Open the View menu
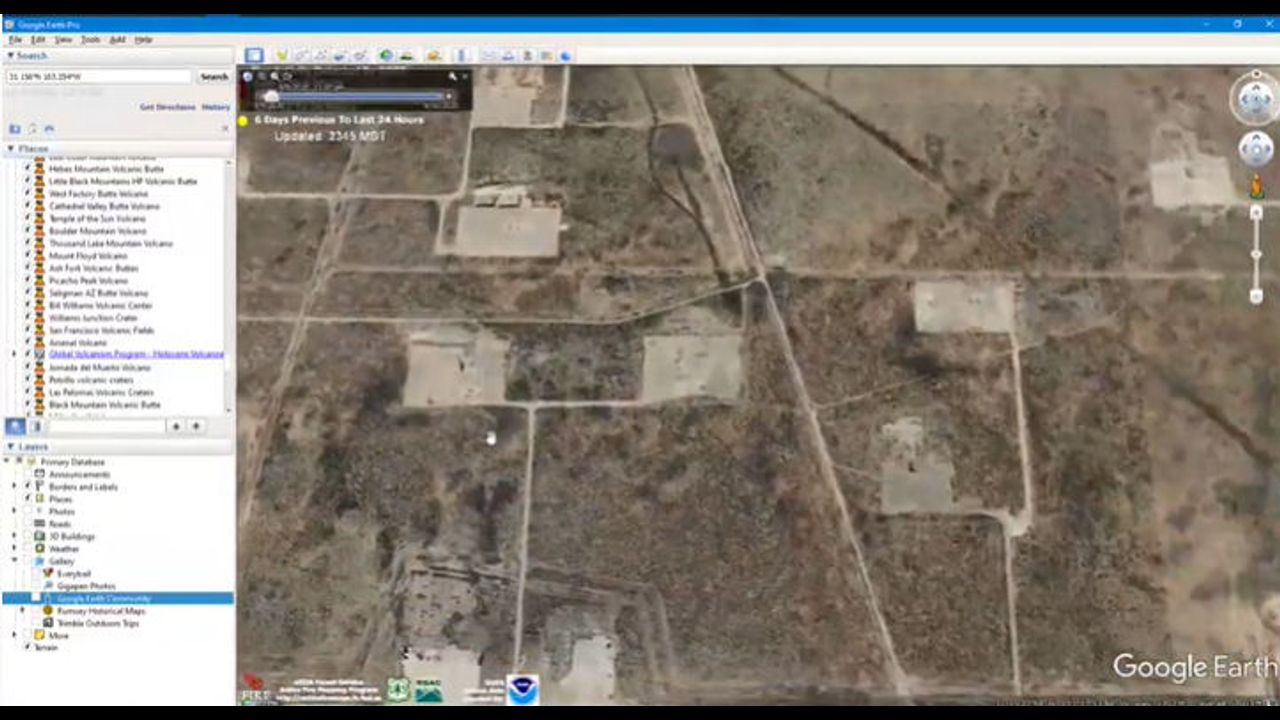The width and height of the screenshot is (1280, 720). (x=63, y=40)
